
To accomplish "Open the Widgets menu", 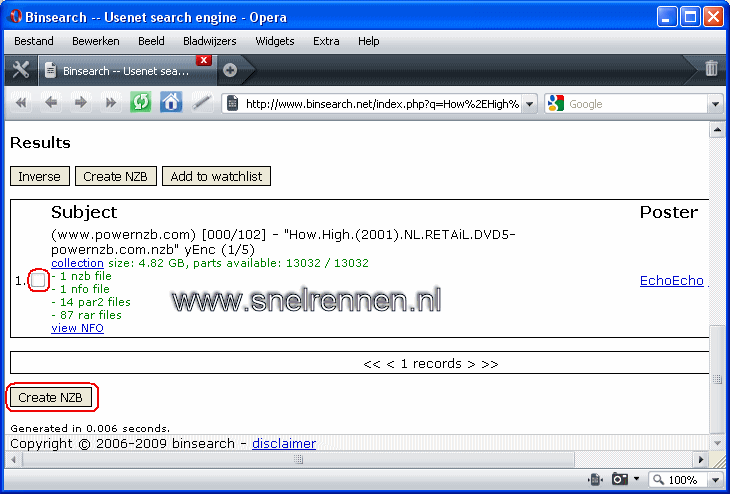I will [275, 41].
